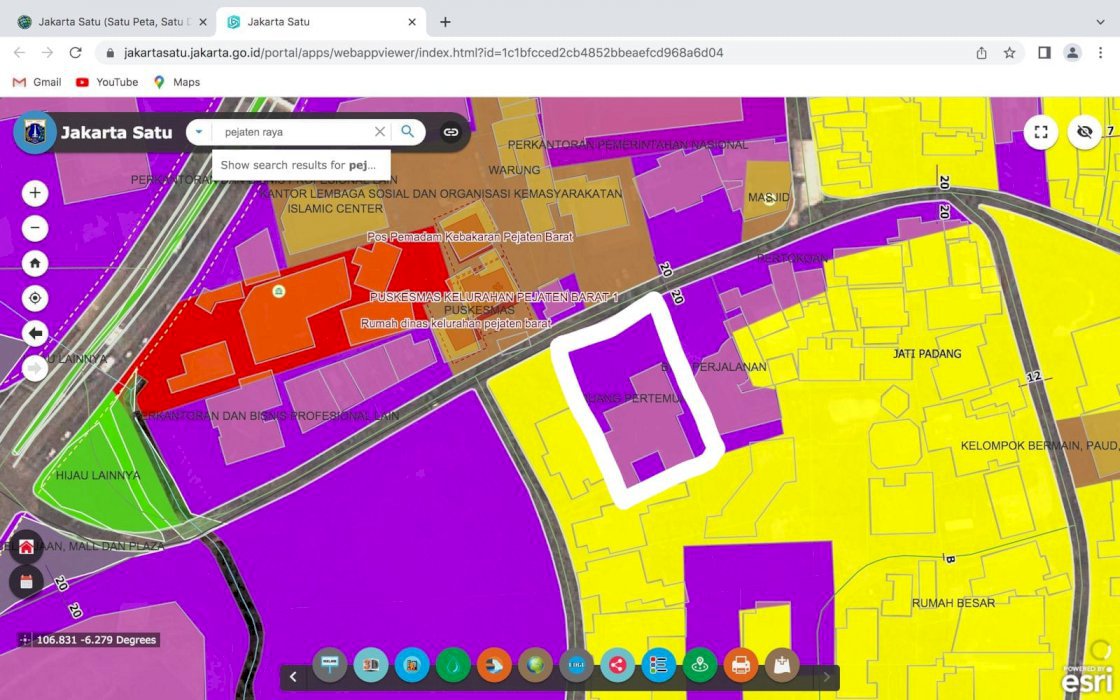Open the legend list widget

(658, 665)
